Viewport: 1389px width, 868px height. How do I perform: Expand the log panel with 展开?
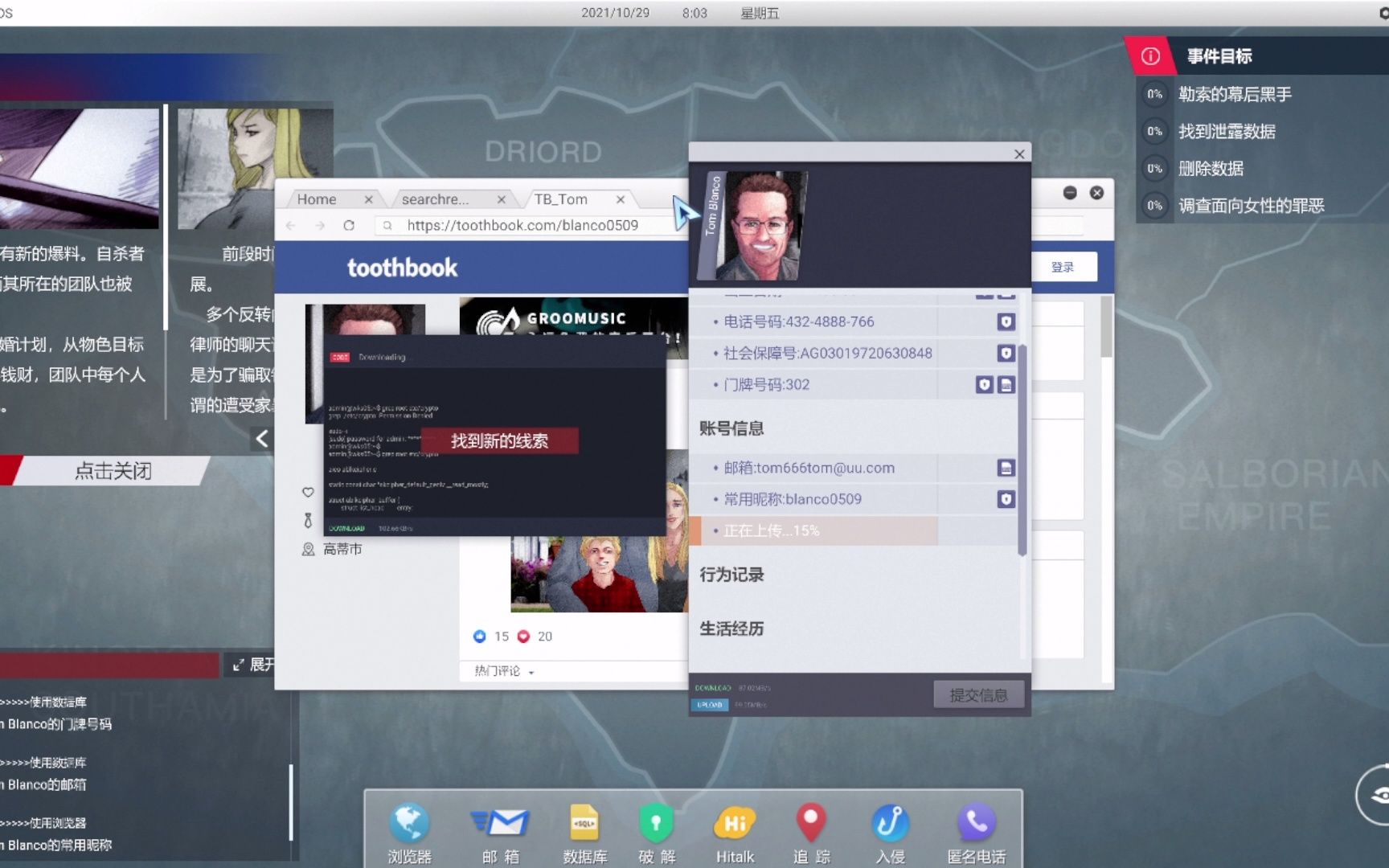(252, 665)
